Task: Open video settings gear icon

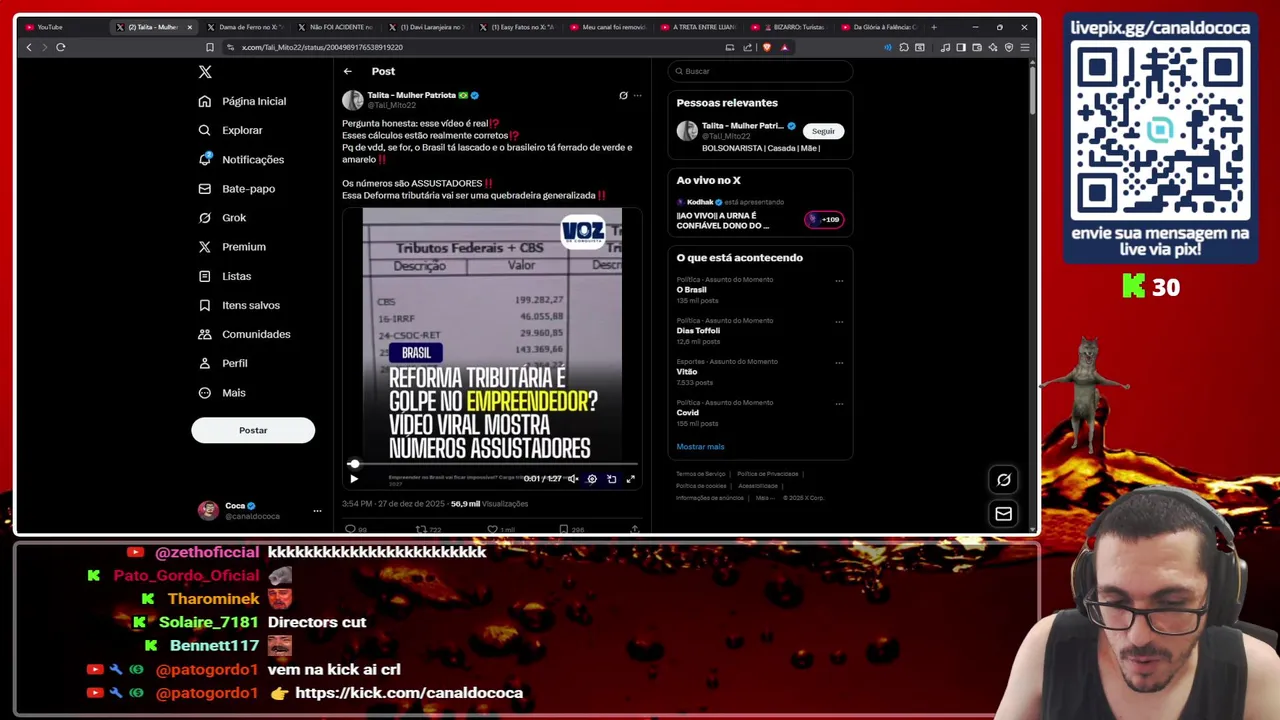Action: pos(592,479)
